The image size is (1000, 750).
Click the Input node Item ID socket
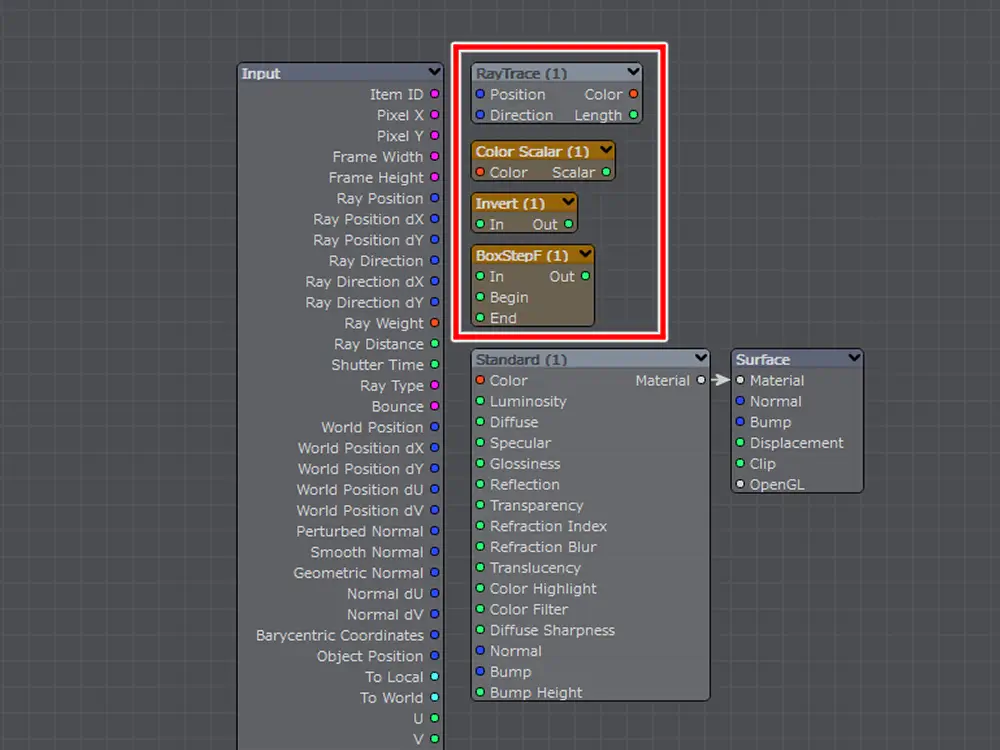(x=434, y=94)
